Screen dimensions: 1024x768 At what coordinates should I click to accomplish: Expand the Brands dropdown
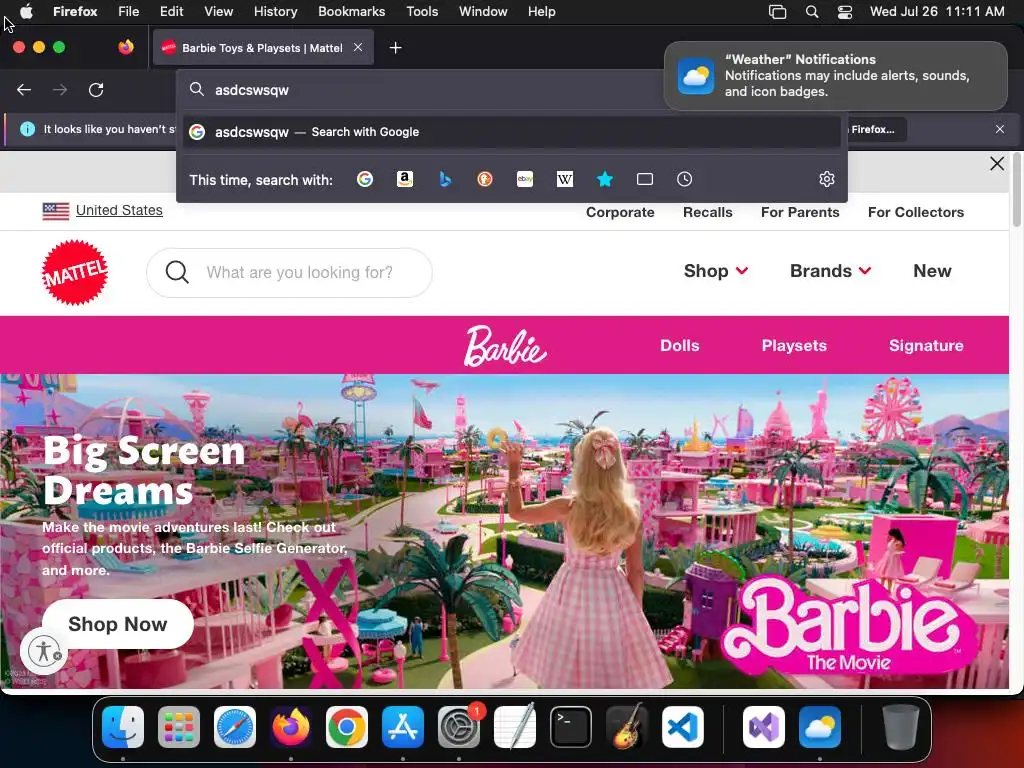click(x=831, y=271)
